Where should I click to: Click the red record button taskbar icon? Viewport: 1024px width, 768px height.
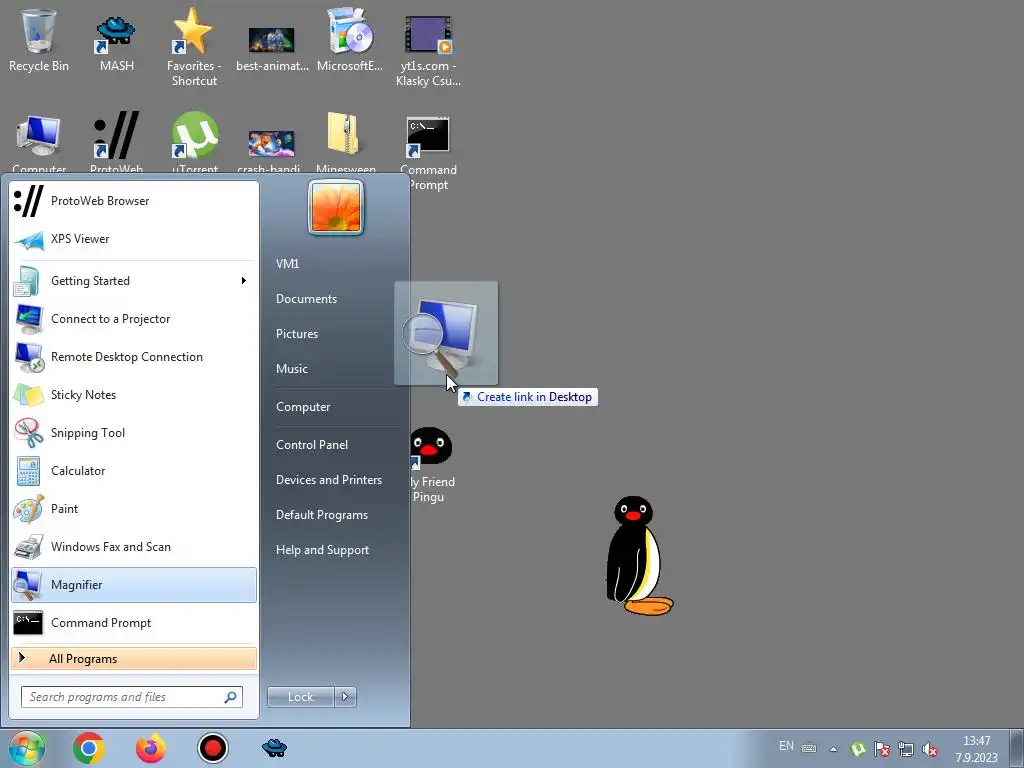213,748
